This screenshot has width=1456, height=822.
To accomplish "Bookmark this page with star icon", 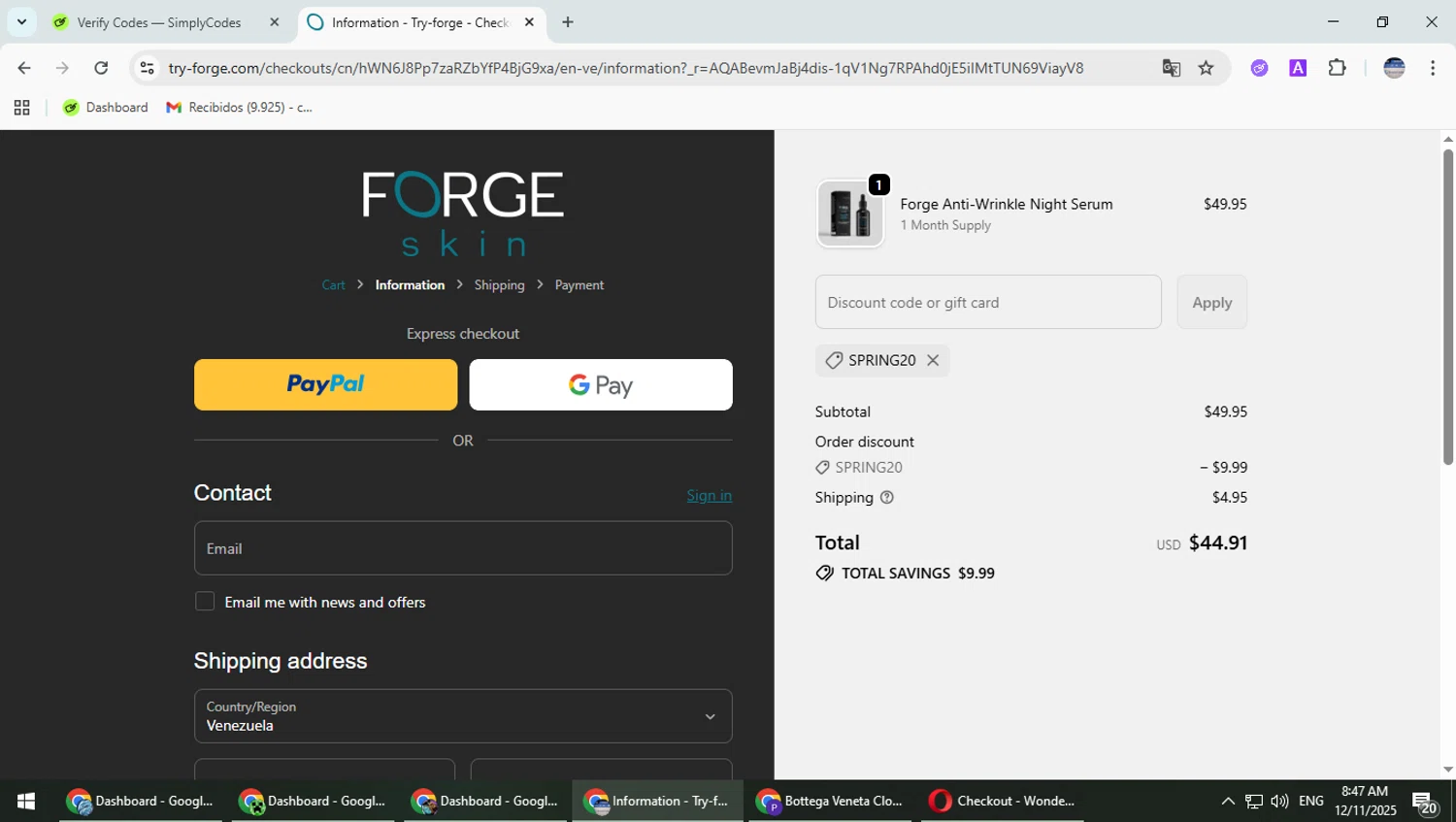I will pos(1206,68).
